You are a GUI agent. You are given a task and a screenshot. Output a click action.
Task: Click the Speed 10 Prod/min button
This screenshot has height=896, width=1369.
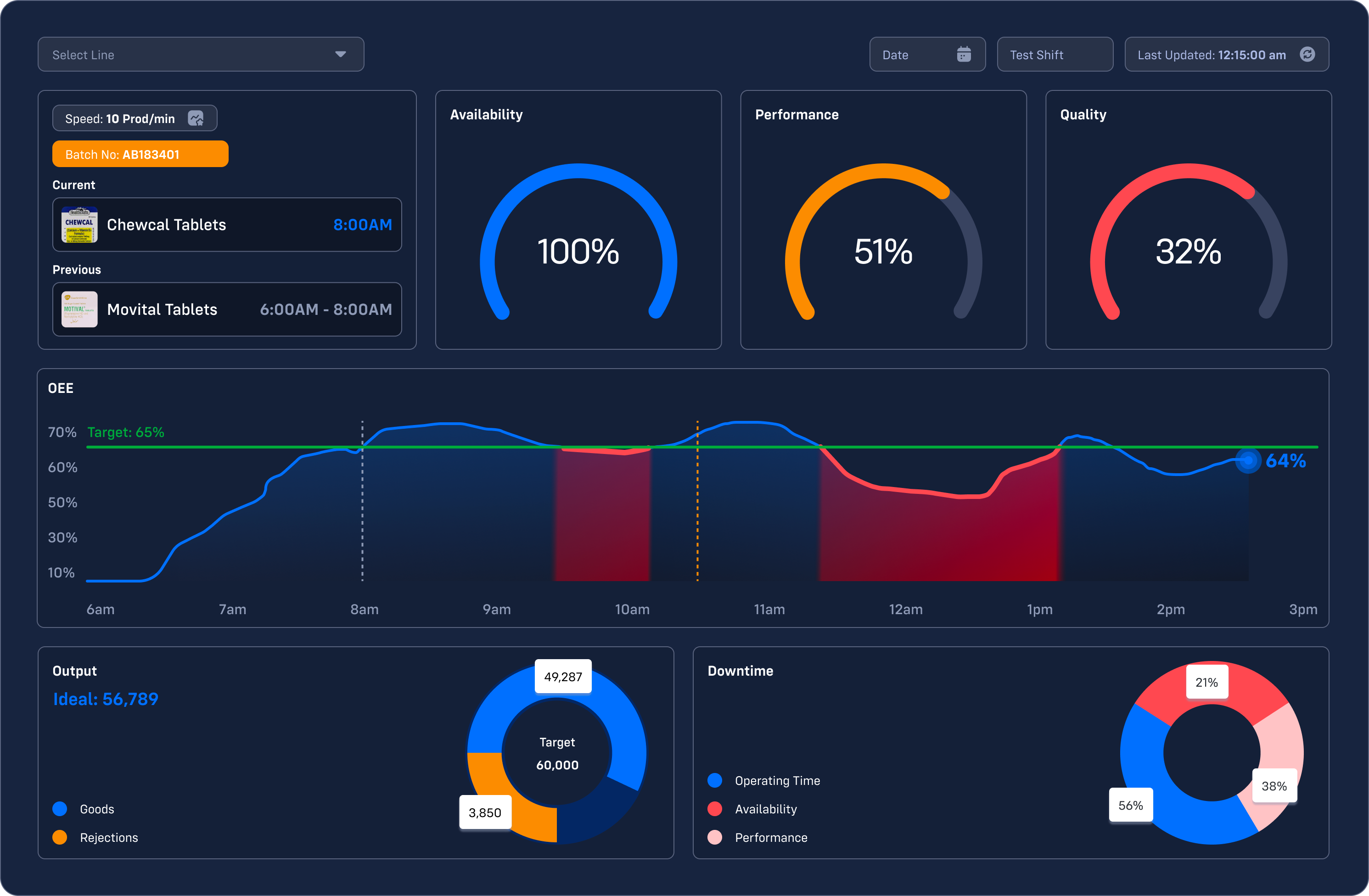(x=121, y=118)
